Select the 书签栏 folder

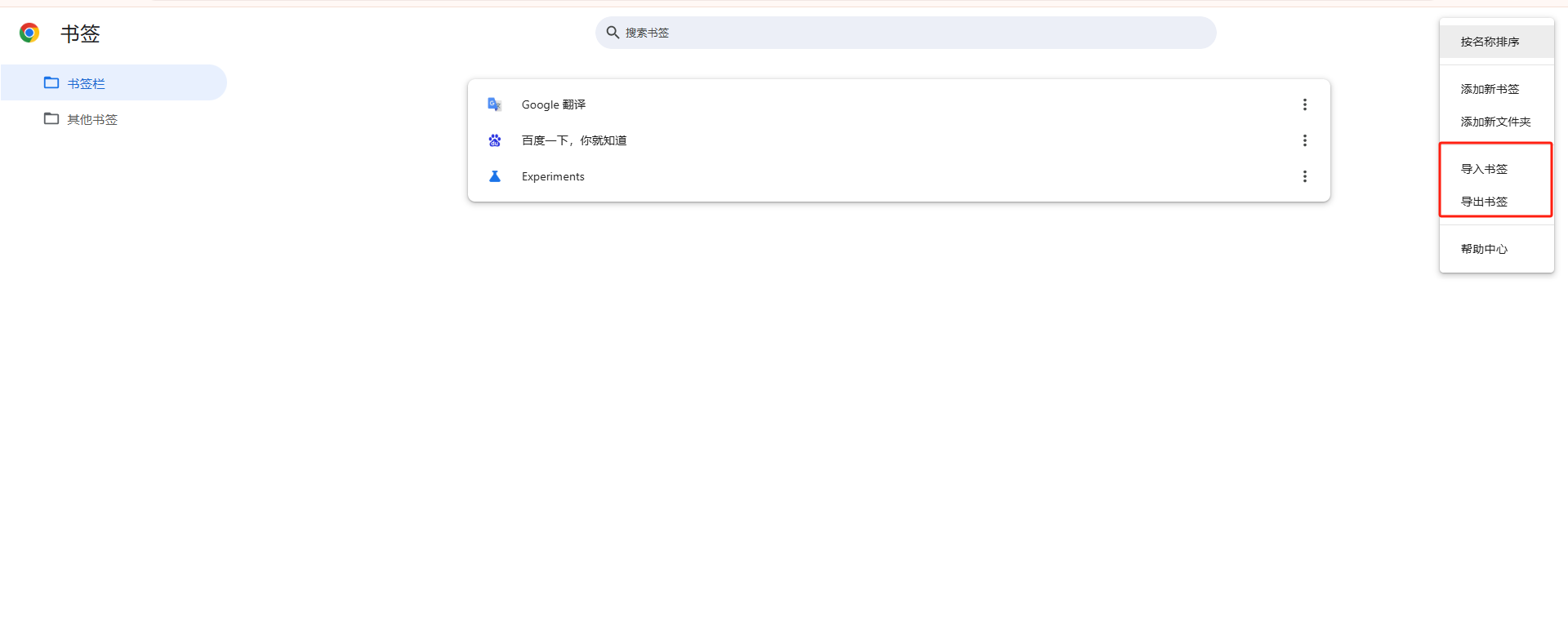(114, 82)
